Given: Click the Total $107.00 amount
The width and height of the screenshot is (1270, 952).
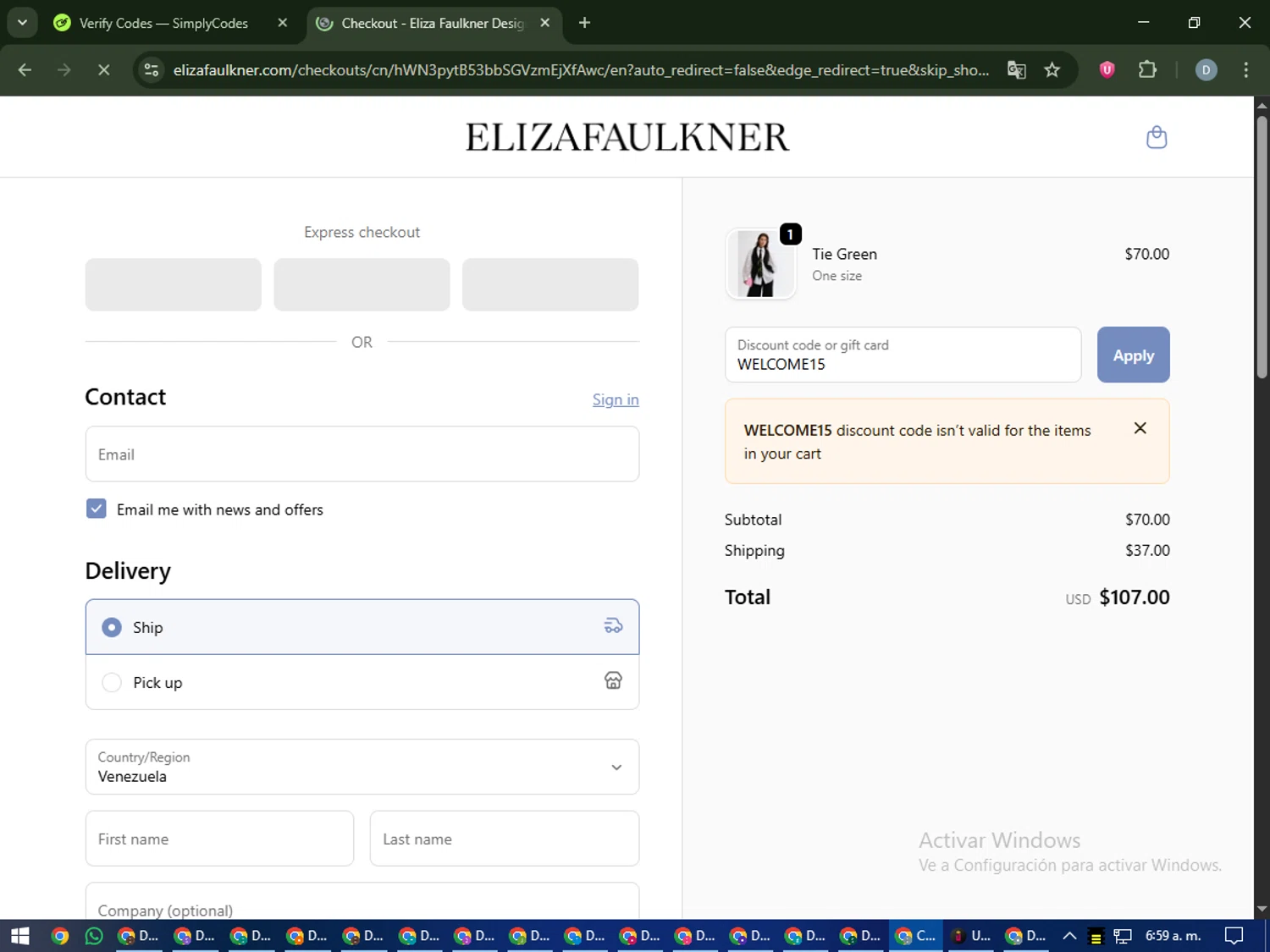Looking at the screenshot, I should [1134, 597].
